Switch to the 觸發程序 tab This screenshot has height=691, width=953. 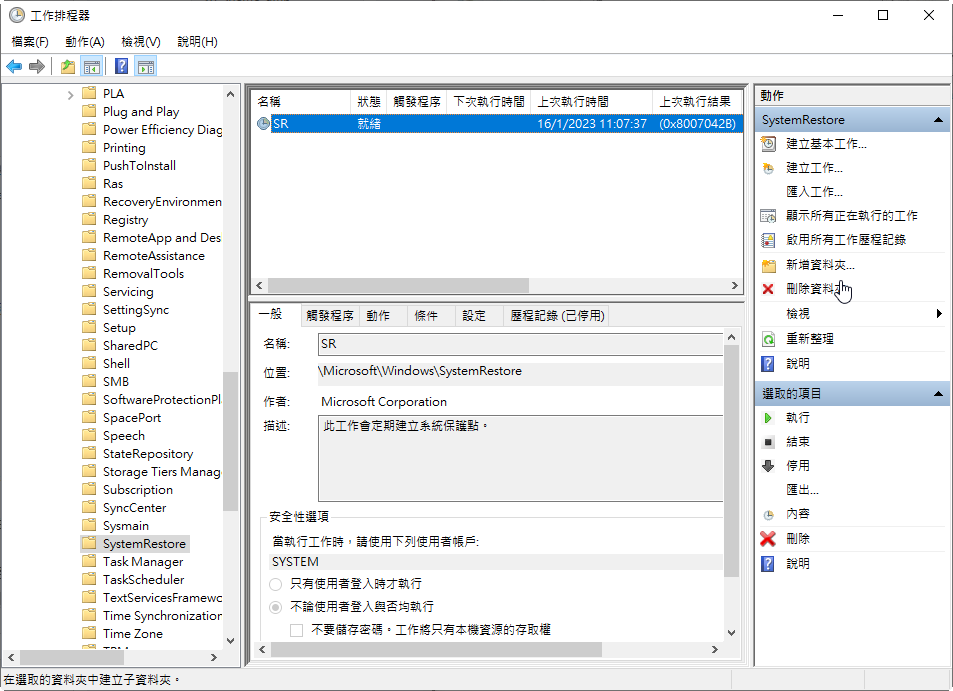pyautogui.click(x=329, y=316)
